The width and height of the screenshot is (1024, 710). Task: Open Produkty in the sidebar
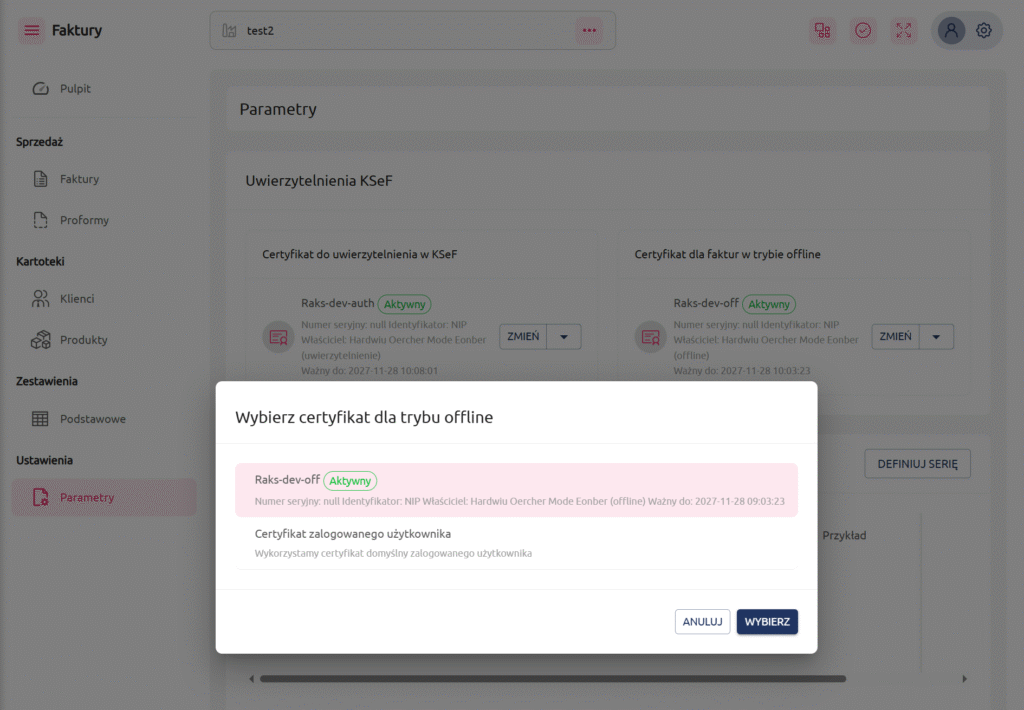click(83, 340)
